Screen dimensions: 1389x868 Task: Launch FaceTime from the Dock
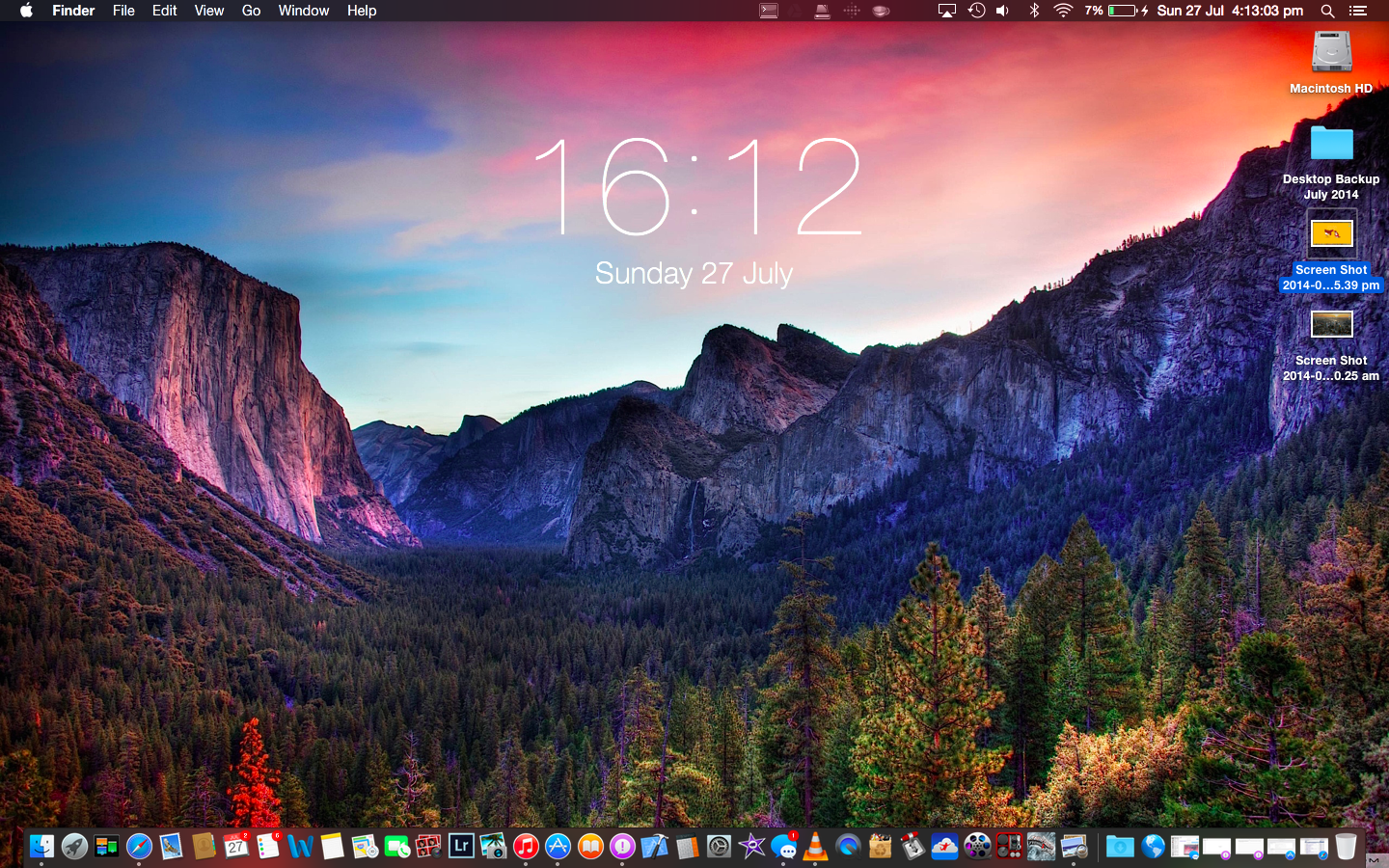click(x=396, y=847)
